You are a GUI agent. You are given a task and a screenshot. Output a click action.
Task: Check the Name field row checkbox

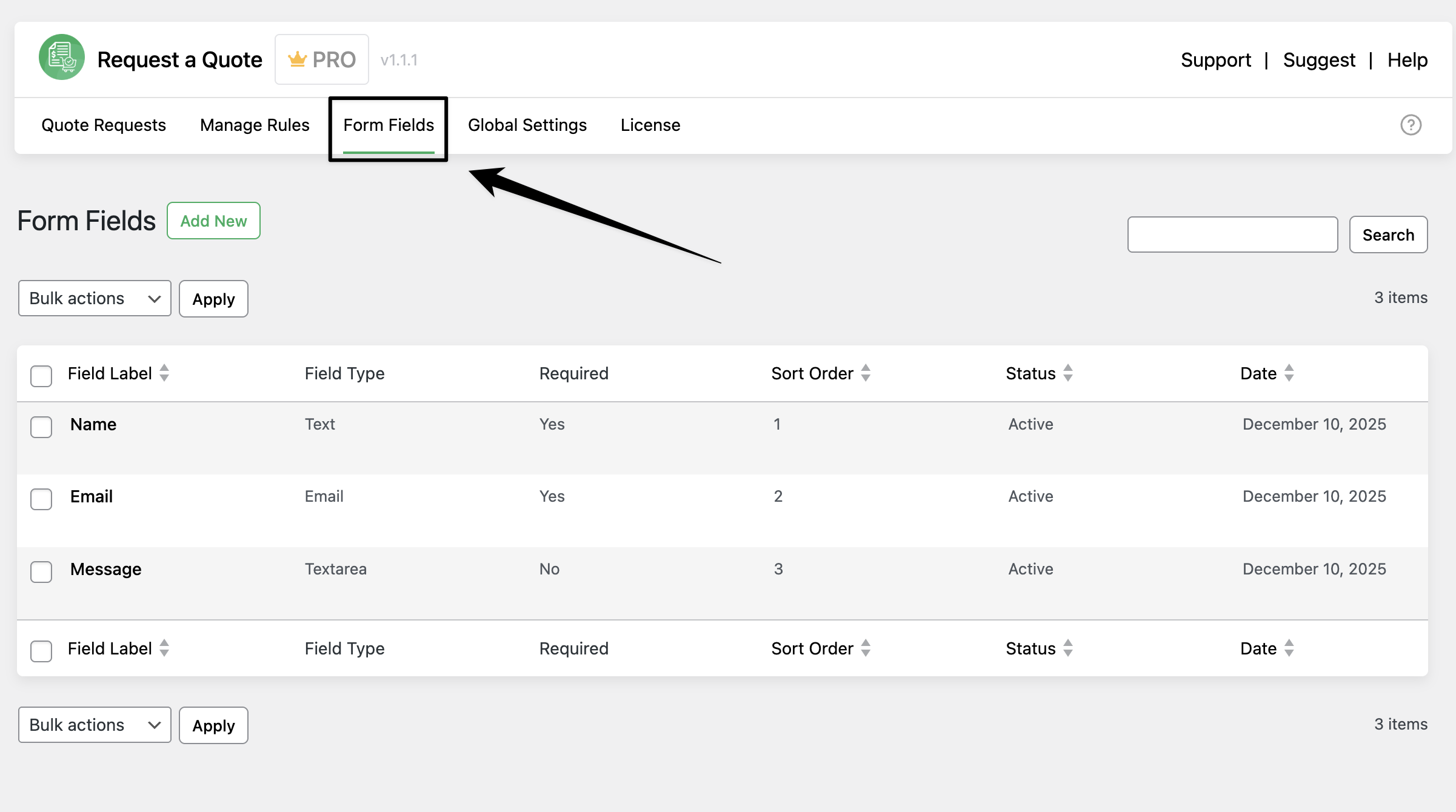(41, 427)
